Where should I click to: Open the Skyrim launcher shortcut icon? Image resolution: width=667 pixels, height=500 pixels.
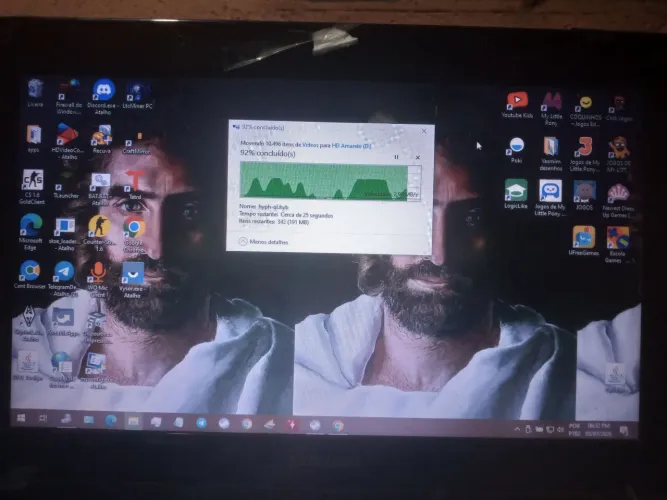point(30,323)
